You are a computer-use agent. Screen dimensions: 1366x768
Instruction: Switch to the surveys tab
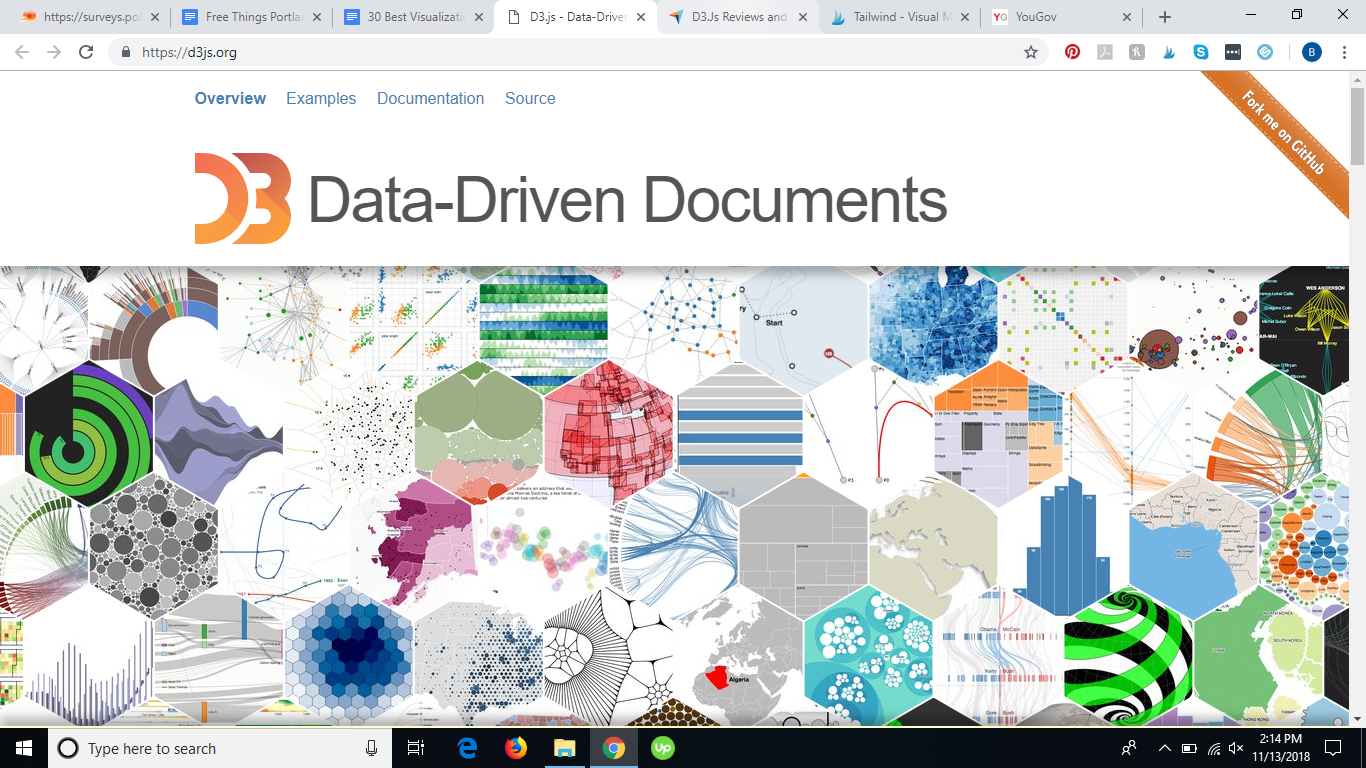(88, 17)
